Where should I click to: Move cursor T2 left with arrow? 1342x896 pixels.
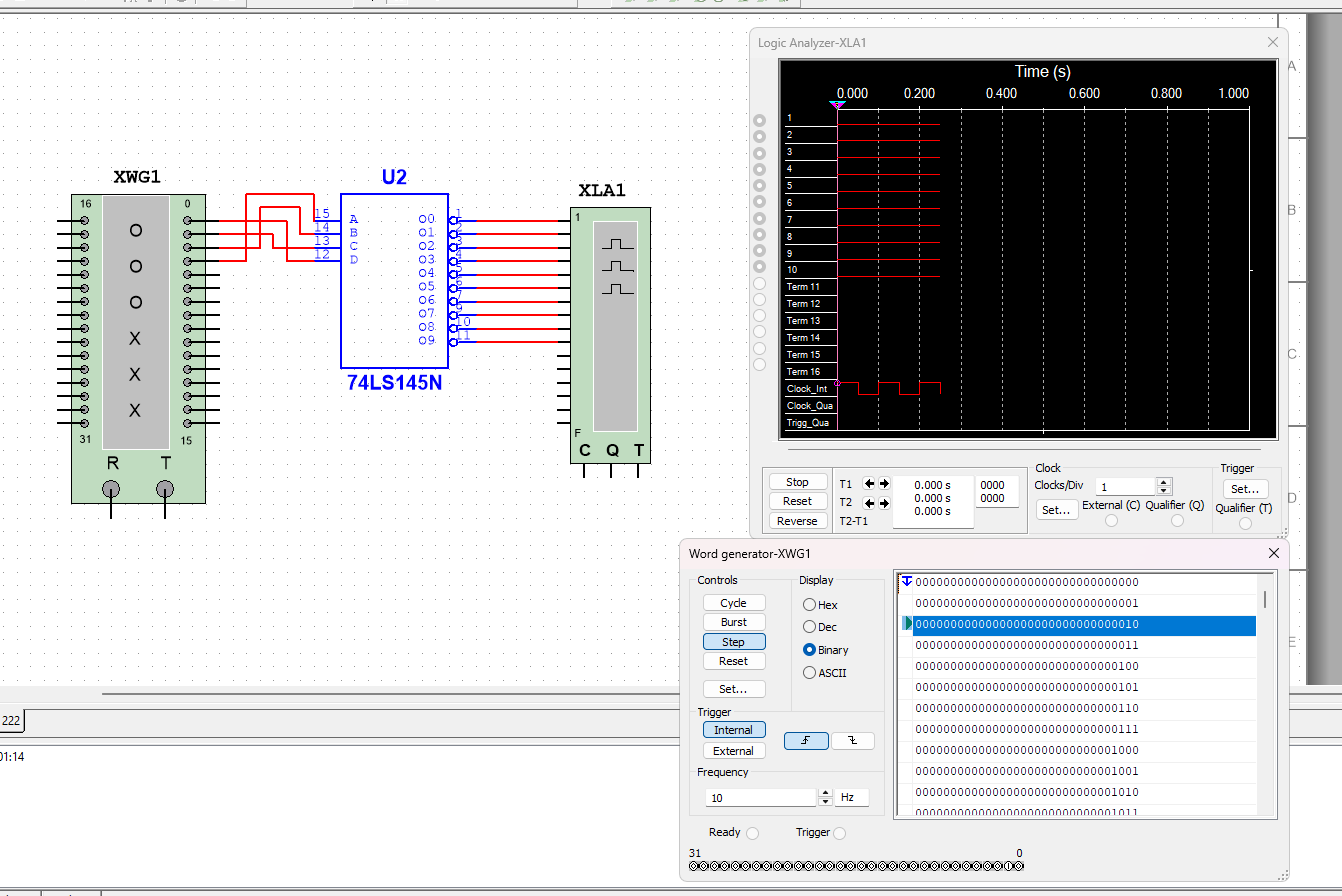point(869,503)
